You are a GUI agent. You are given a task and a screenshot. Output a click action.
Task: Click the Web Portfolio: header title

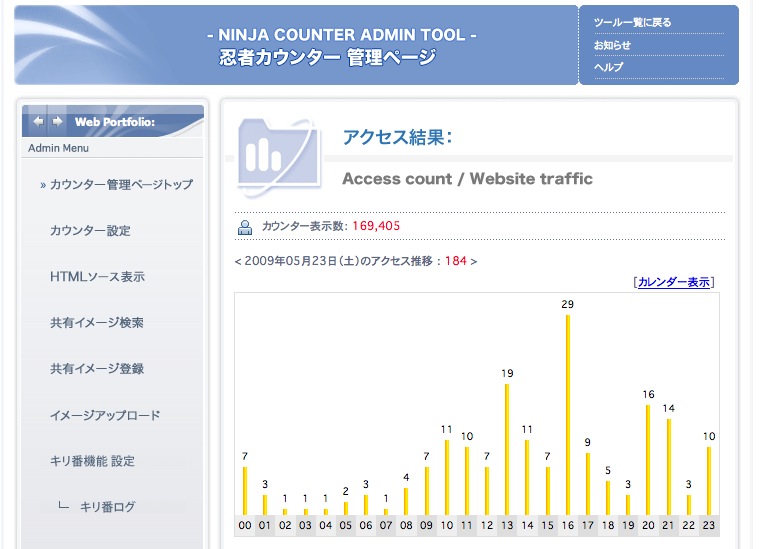(x=115, y=122)
